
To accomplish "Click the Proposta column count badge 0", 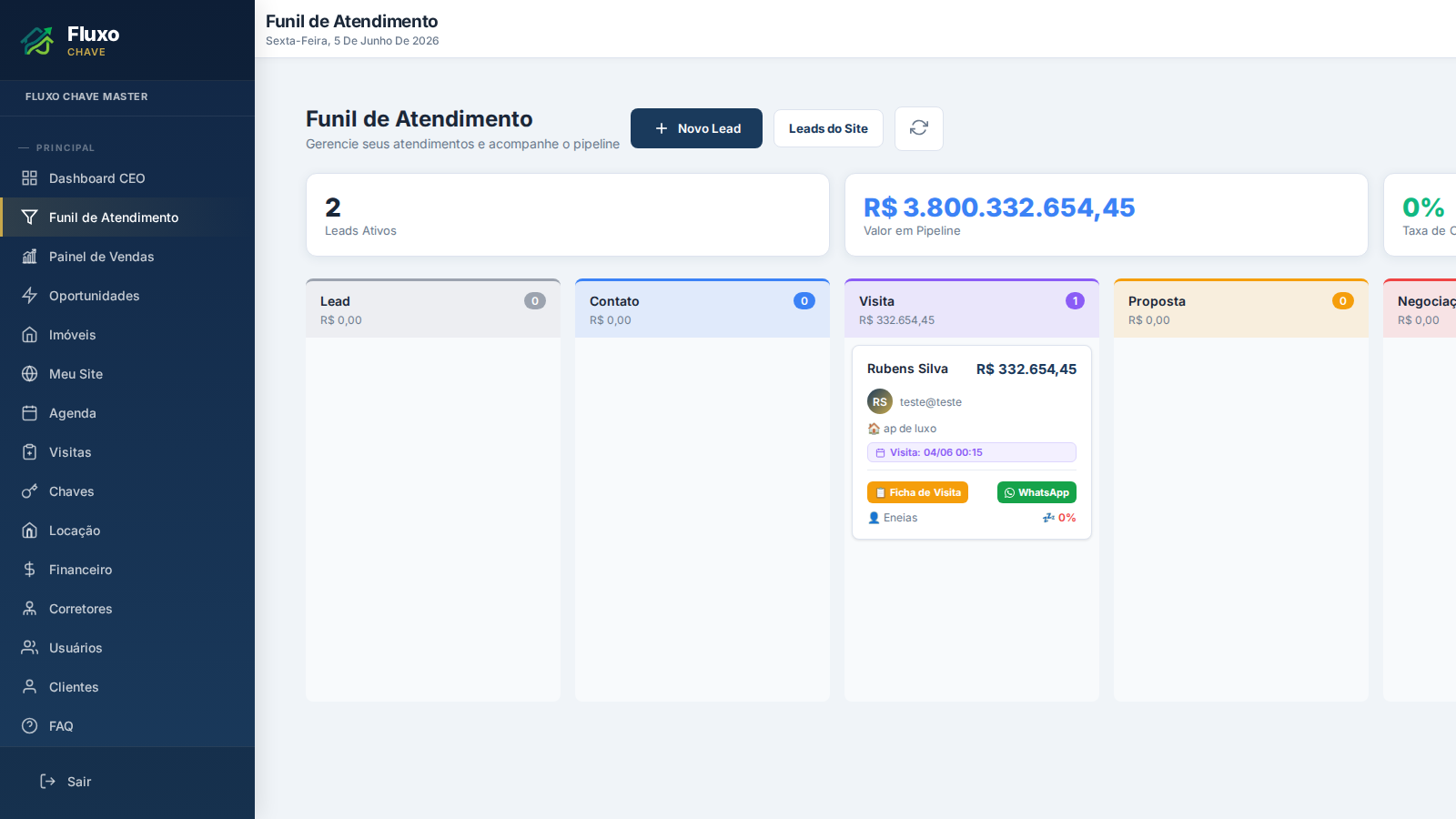I will pos(1343,300).
